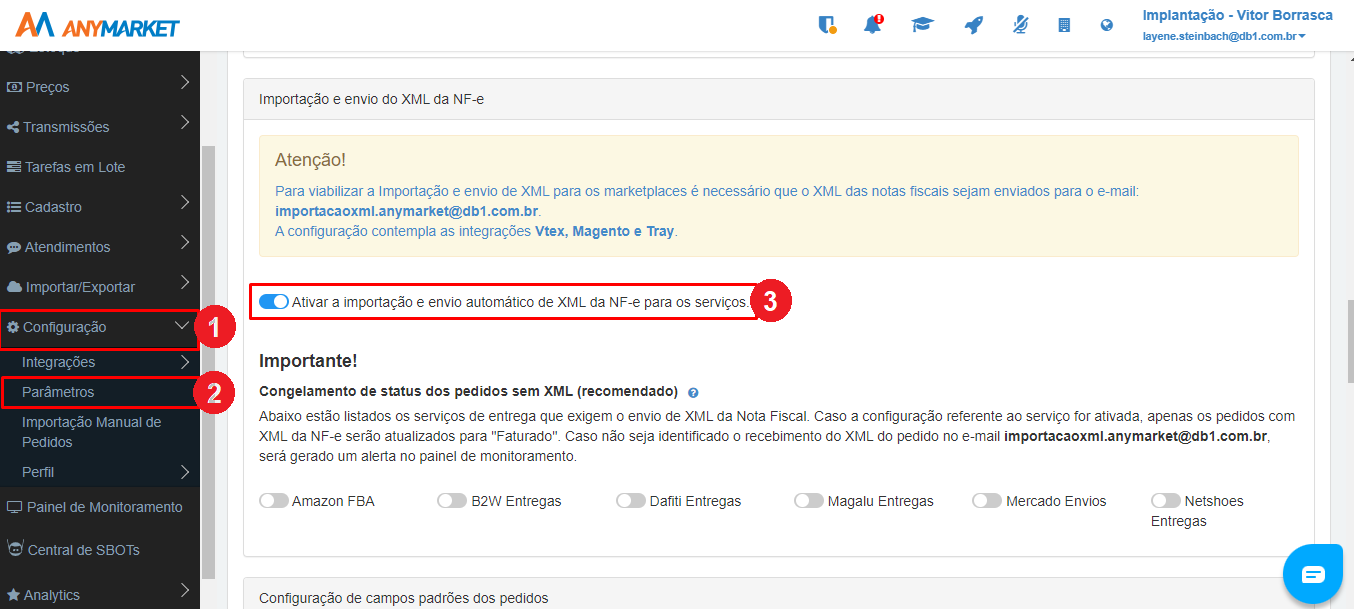The image size is (1354, 614).
Task: Click the Transmissões share icon
Action: tap(13, 127)
